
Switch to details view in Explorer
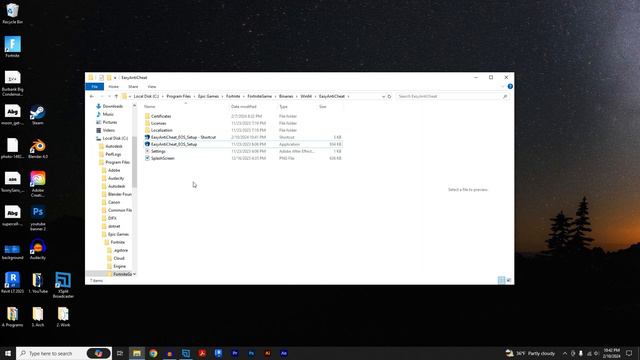pos(502,280)
